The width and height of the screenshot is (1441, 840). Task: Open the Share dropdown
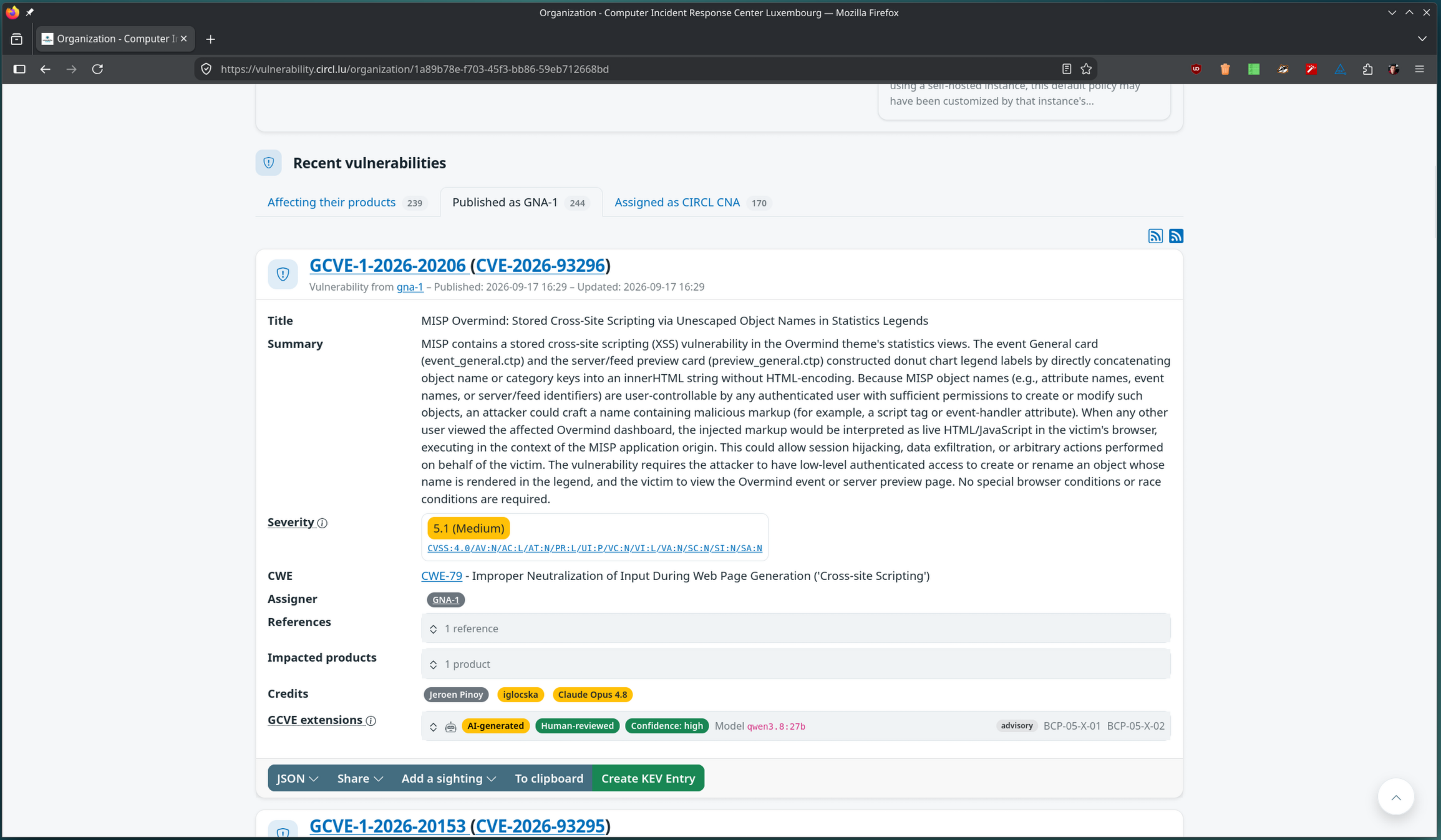(360, 778)
